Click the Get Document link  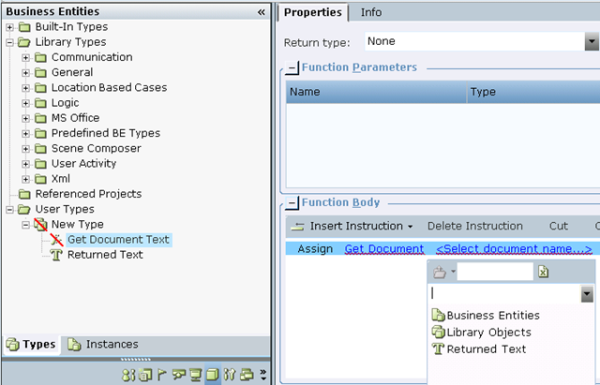pyautogui.click(x=384, y=249)
